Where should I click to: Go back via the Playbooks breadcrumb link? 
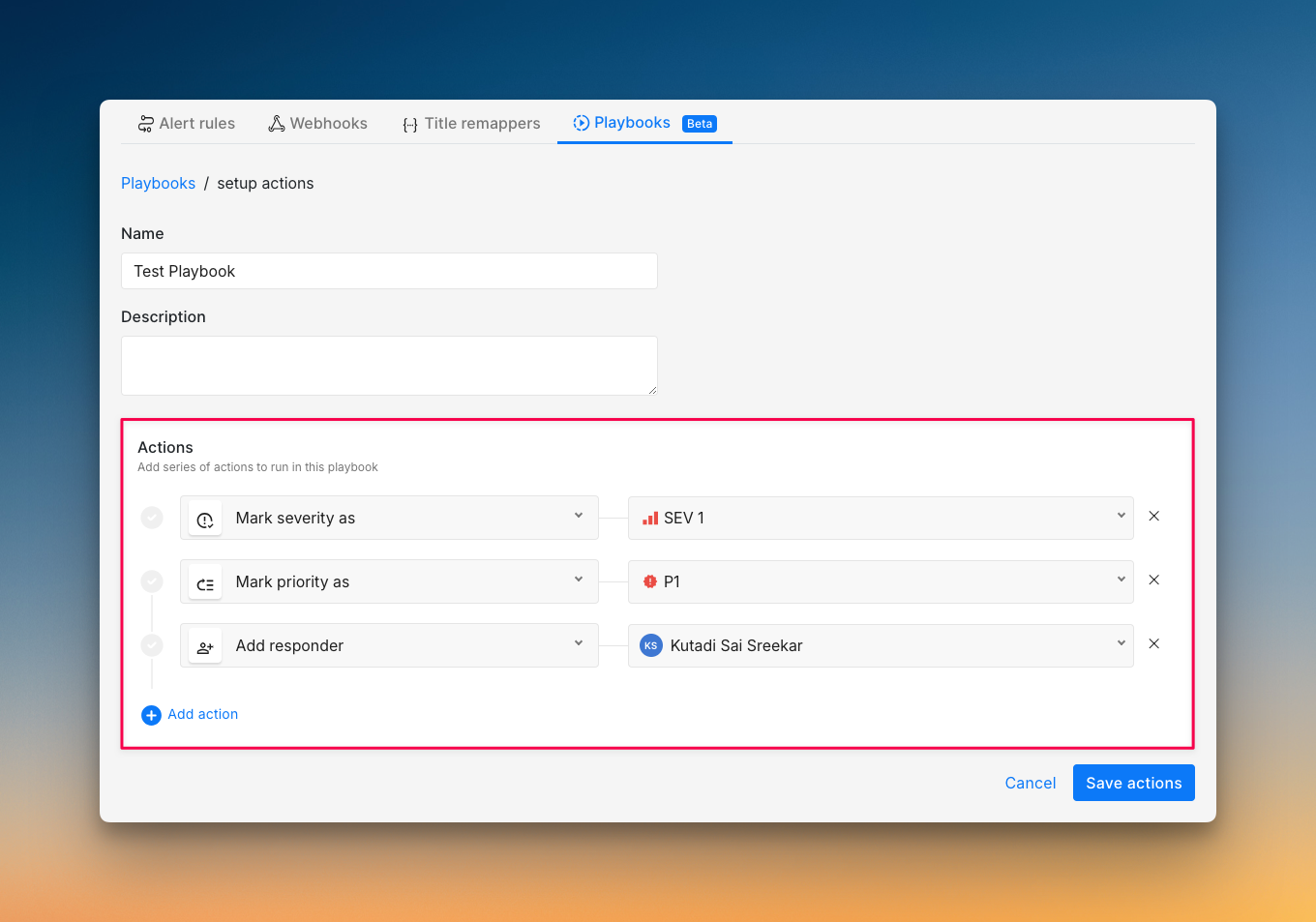158,184
